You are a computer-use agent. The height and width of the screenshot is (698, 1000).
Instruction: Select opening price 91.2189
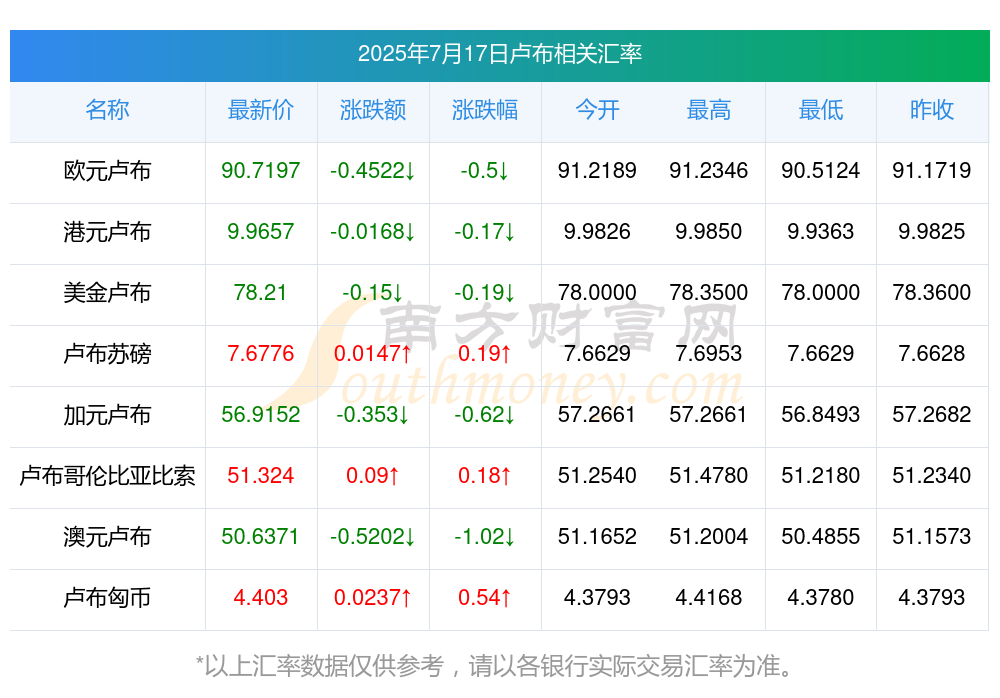[597, 170]
